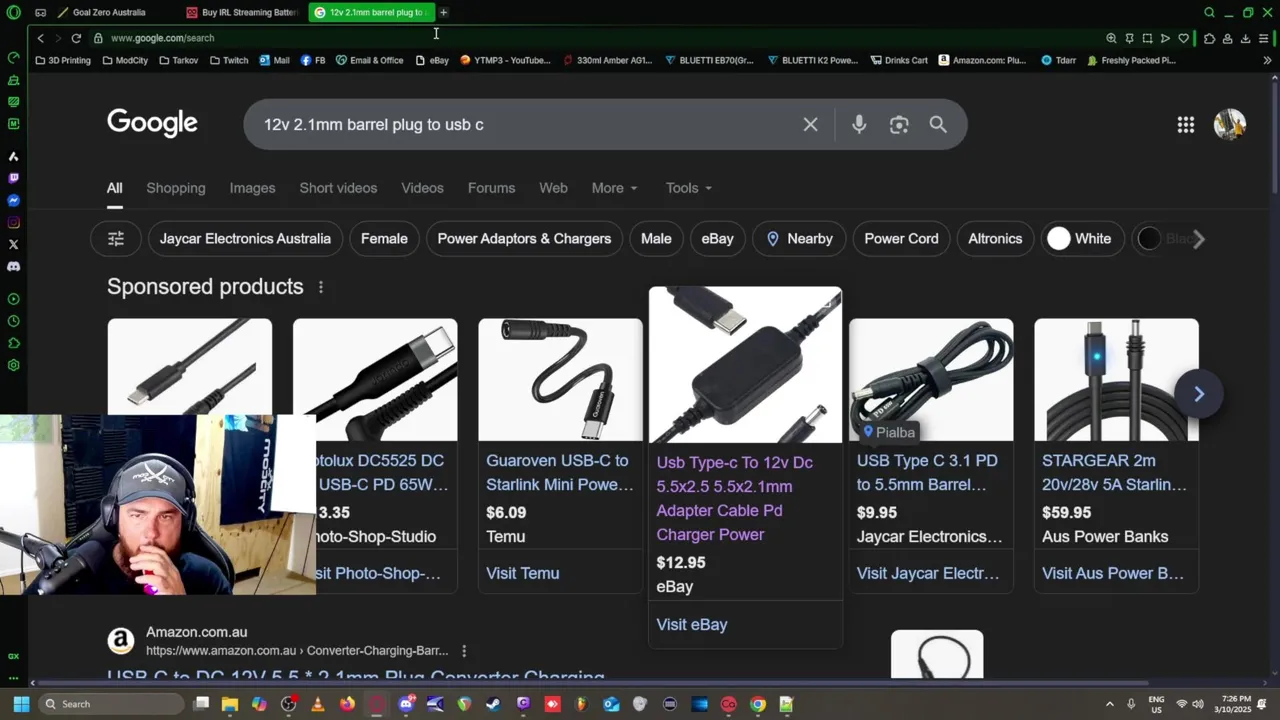Expand the More search categories dropdown
This screenshot has width=1280, height=720.
(614, 188)
